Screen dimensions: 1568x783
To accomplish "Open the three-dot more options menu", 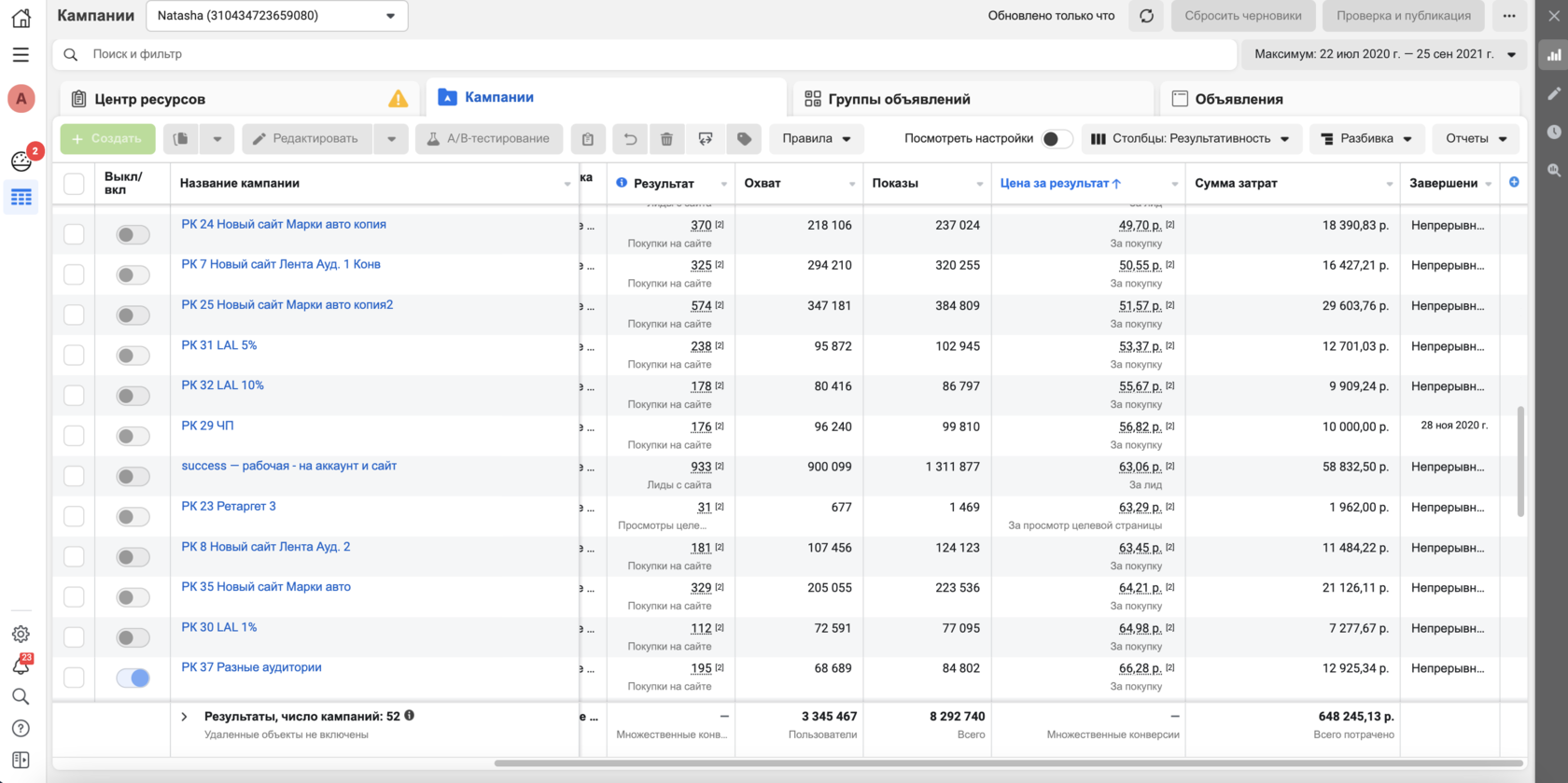I will (x=1509, y=16).
